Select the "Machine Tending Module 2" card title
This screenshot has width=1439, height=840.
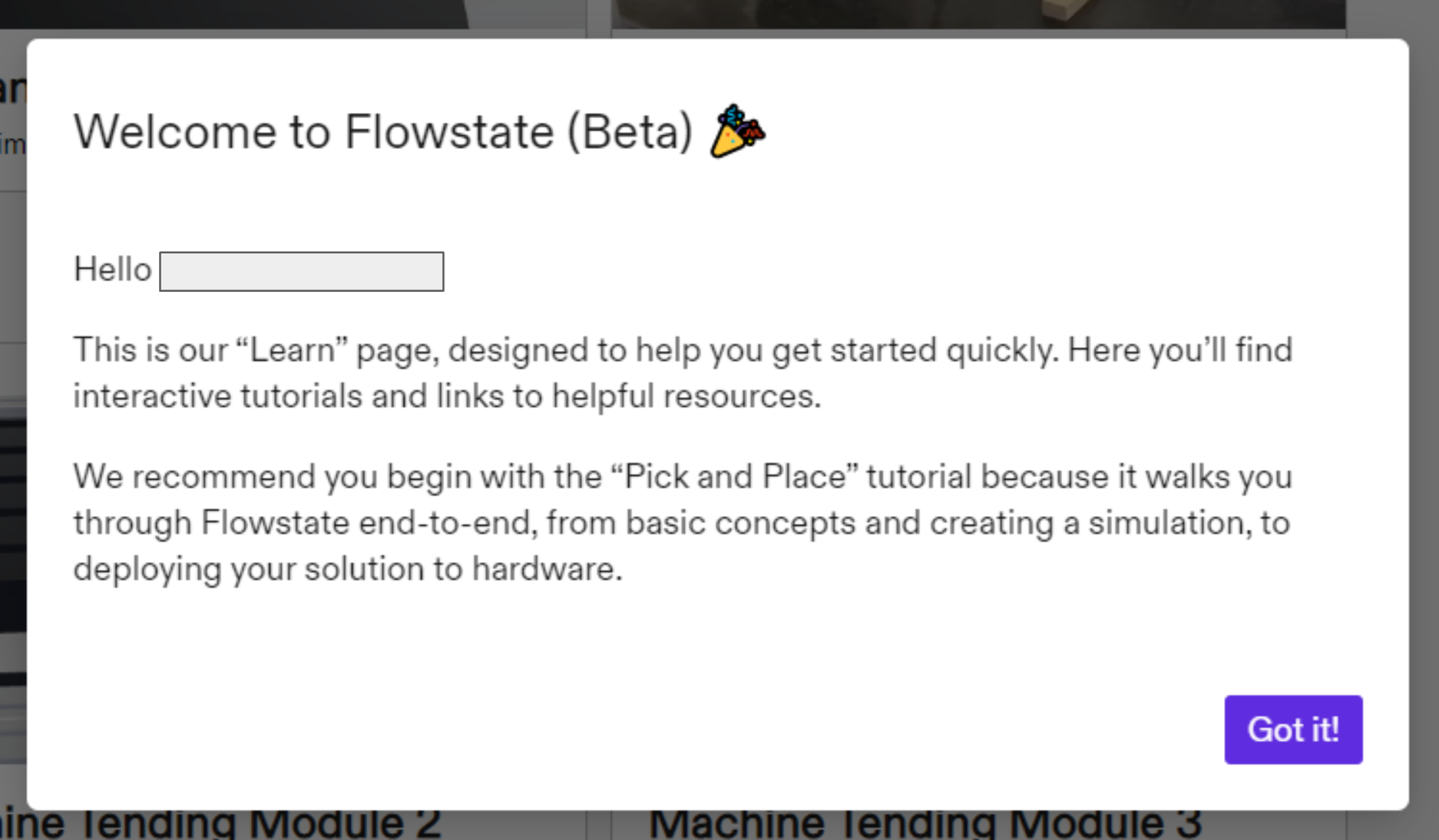click(x=221, y=825)
